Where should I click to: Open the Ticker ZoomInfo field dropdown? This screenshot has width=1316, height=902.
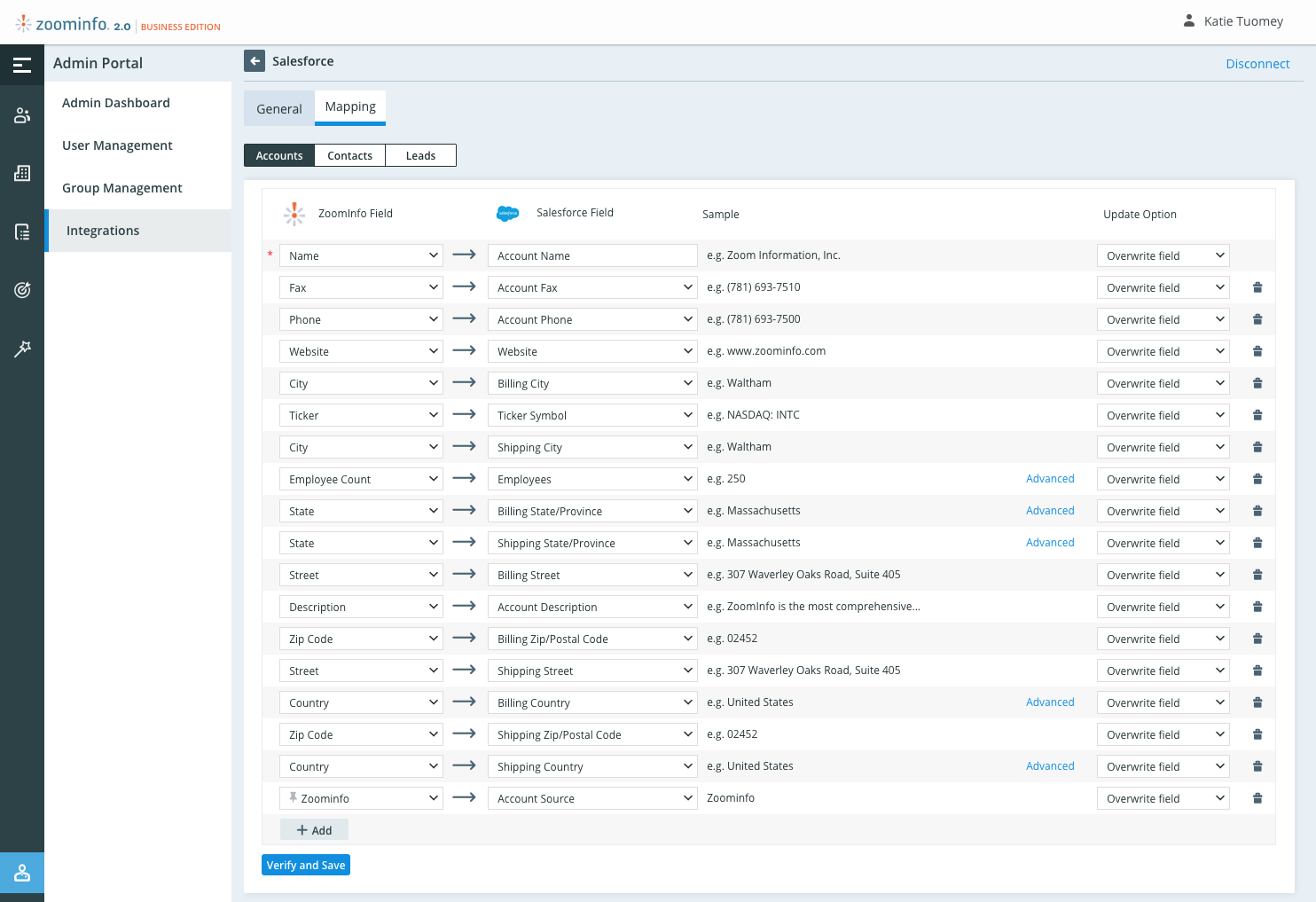click(x=361, y=415)
